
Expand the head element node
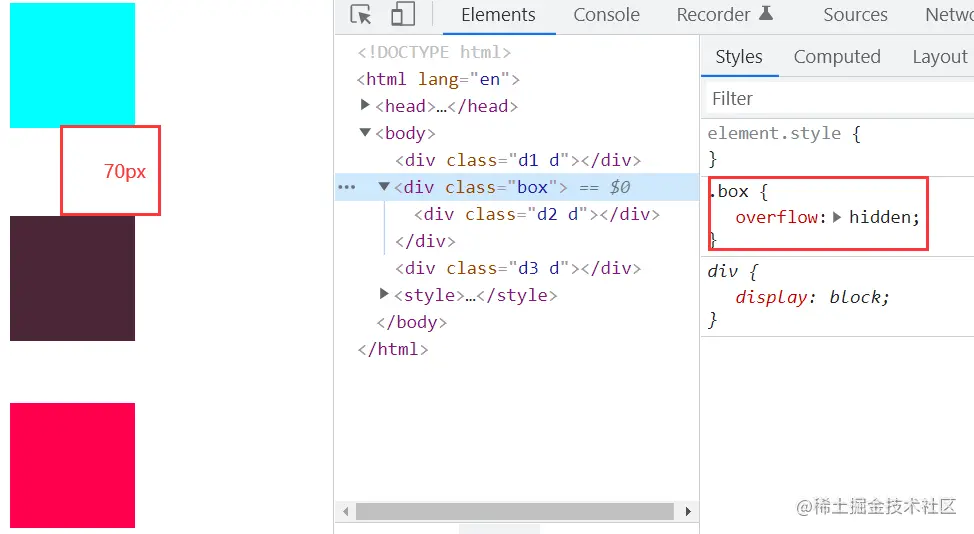(x=365, y=105)
